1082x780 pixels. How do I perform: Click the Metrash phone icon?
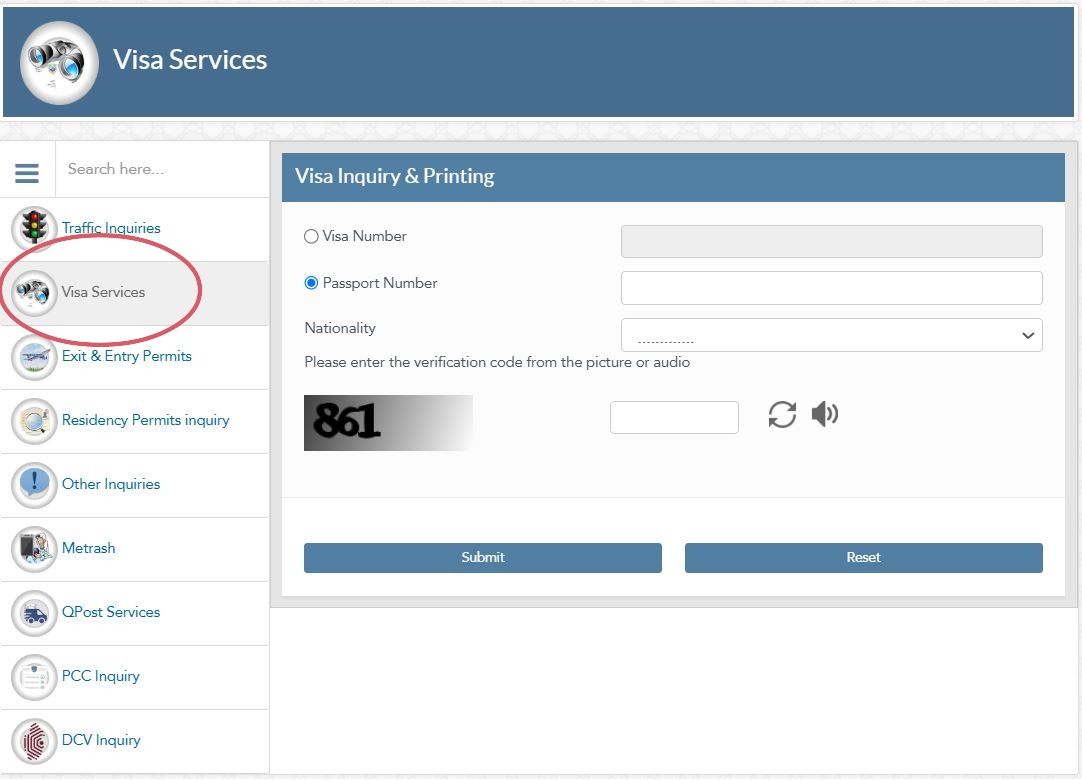point(33,548)
